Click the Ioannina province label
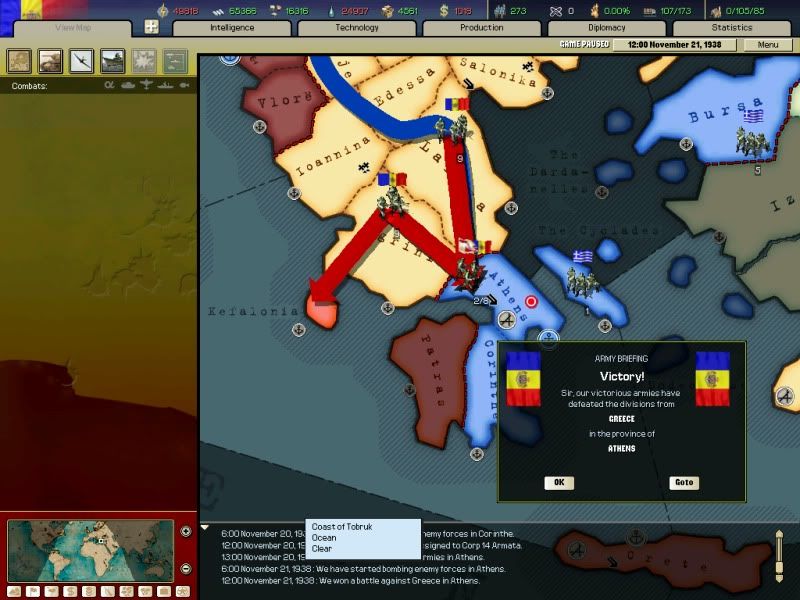 click(x=333, y=156)
